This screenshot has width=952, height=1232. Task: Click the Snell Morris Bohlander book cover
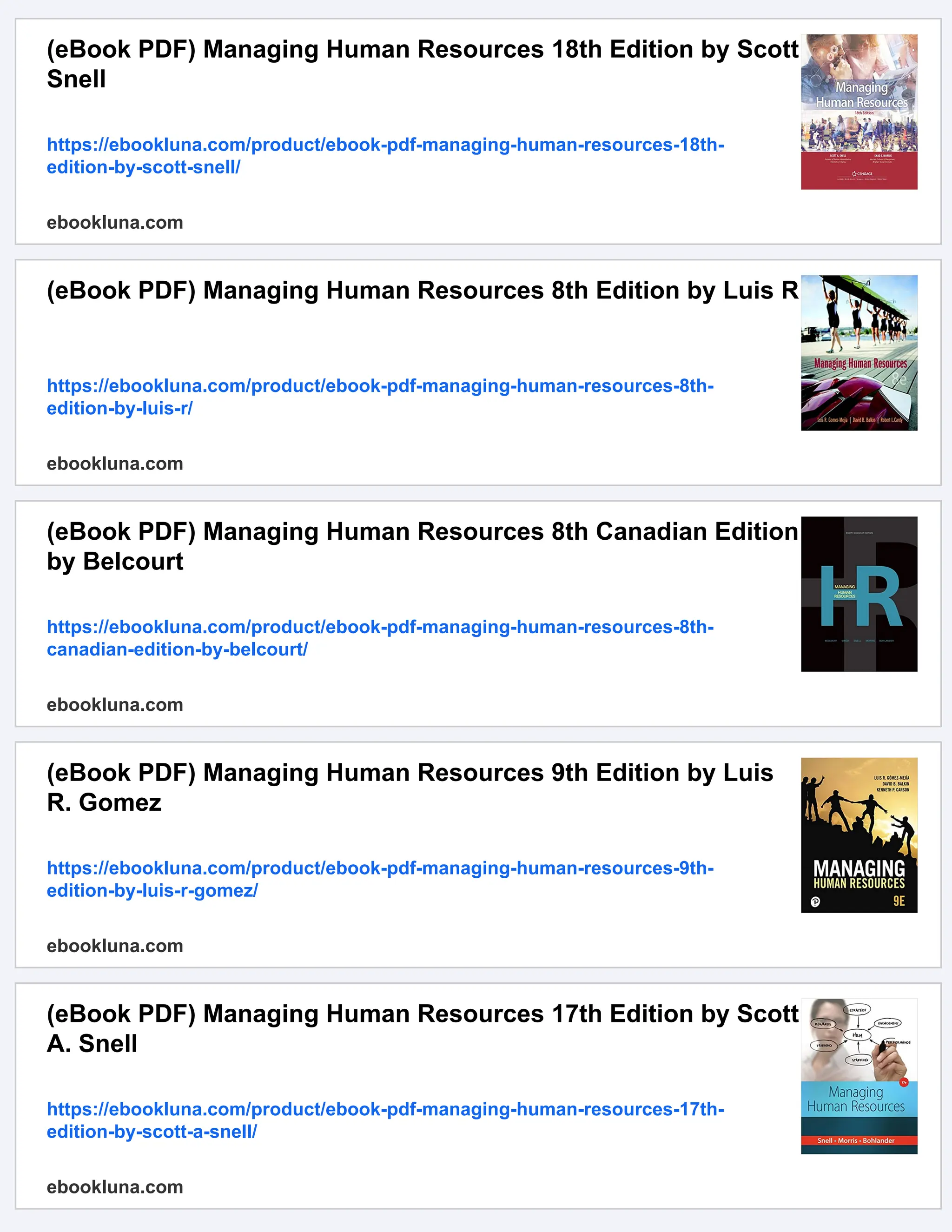point(859,1076)
